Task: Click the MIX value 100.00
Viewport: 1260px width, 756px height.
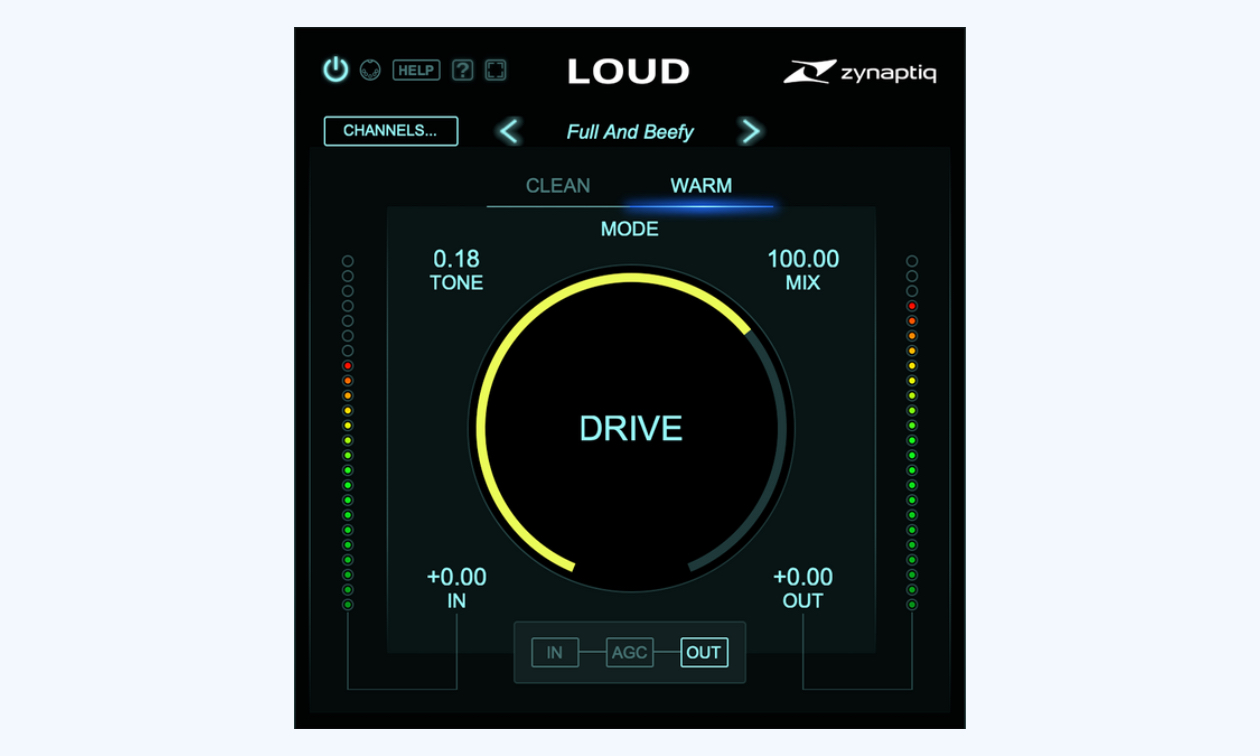Action: (x=803, y=259)
